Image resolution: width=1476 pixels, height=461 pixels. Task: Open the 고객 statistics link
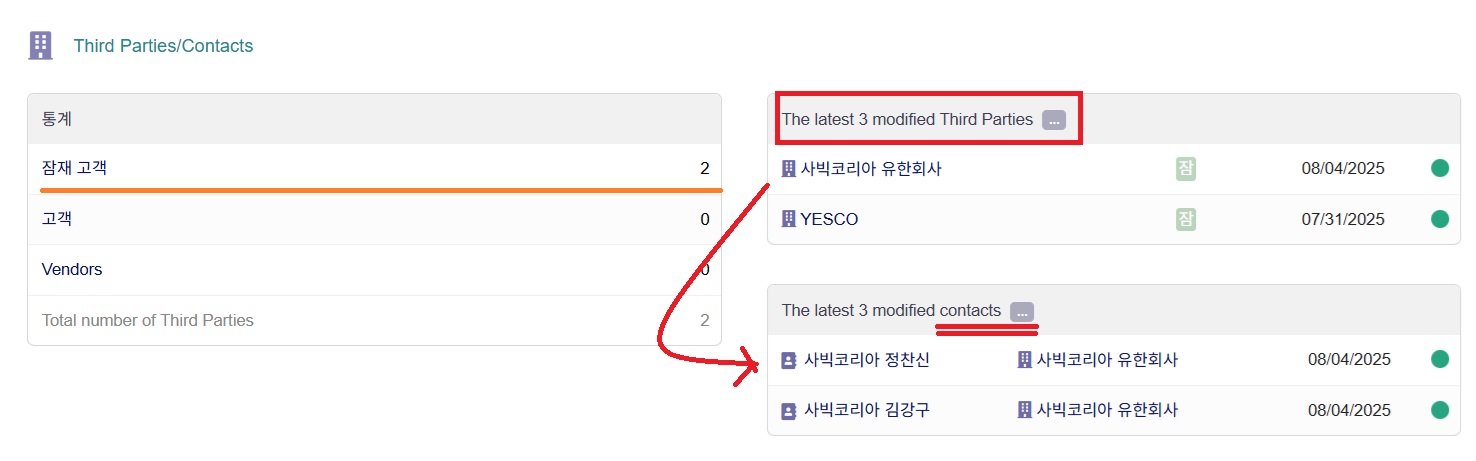click(57, 219)
